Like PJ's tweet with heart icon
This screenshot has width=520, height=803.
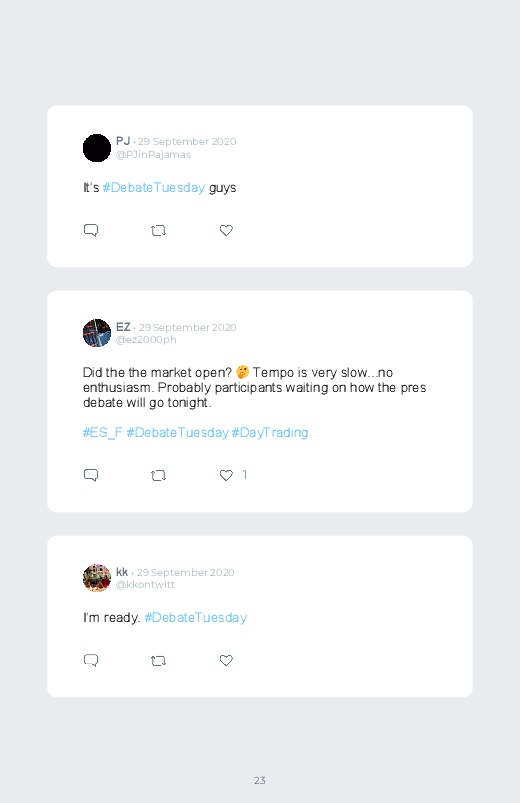(x=226, y=230)
